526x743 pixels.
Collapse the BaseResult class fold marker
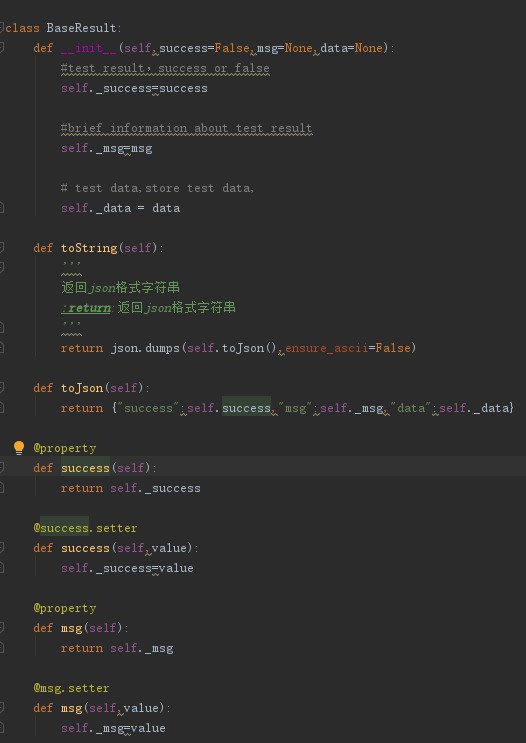(2, 28)
